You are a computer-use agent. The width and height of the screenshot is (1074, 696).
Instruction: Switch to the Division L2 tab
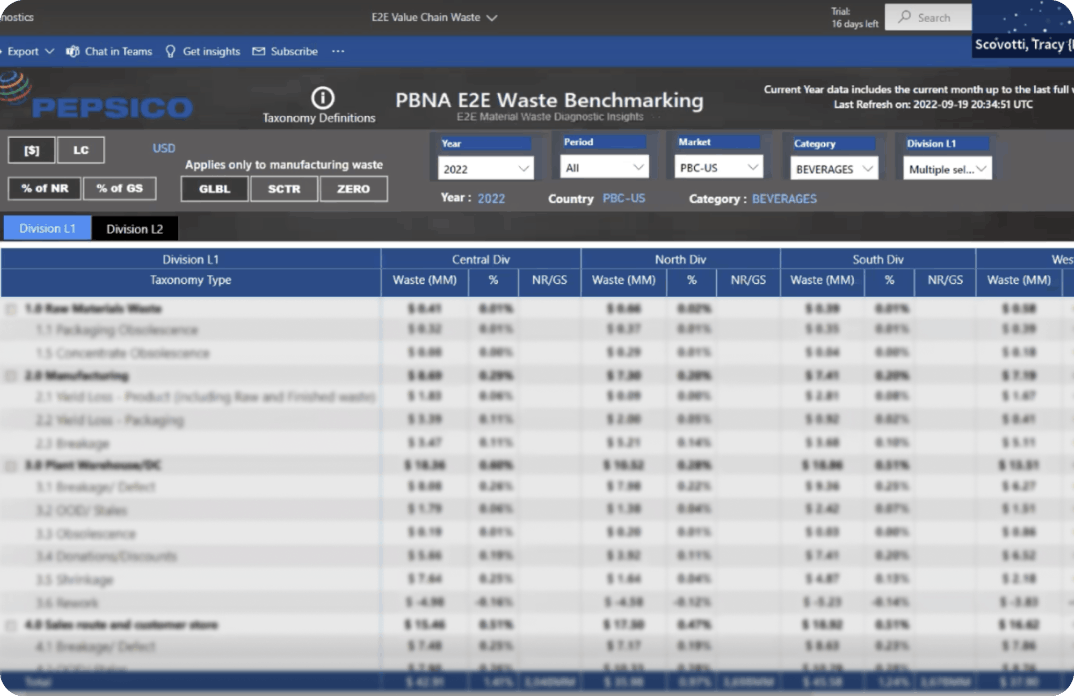click(x=134, y=227)
